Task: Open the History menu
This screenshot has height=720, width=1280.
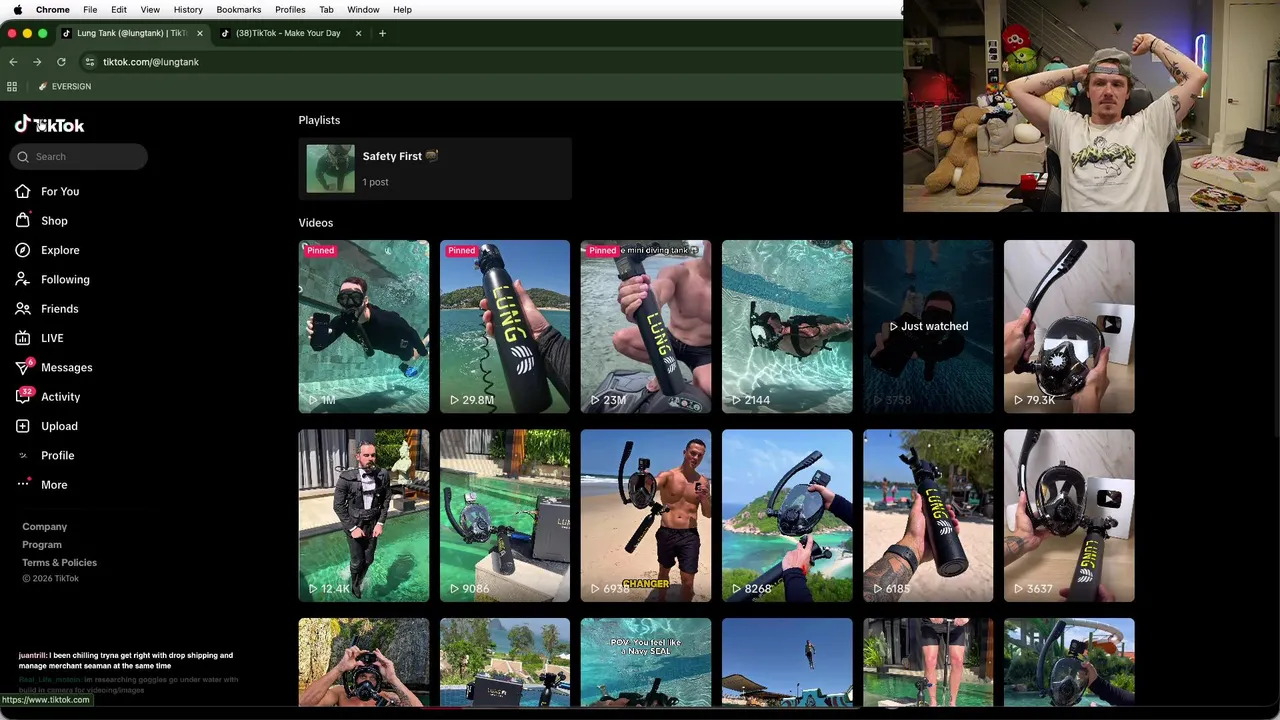Action: (x=188, y=9)
